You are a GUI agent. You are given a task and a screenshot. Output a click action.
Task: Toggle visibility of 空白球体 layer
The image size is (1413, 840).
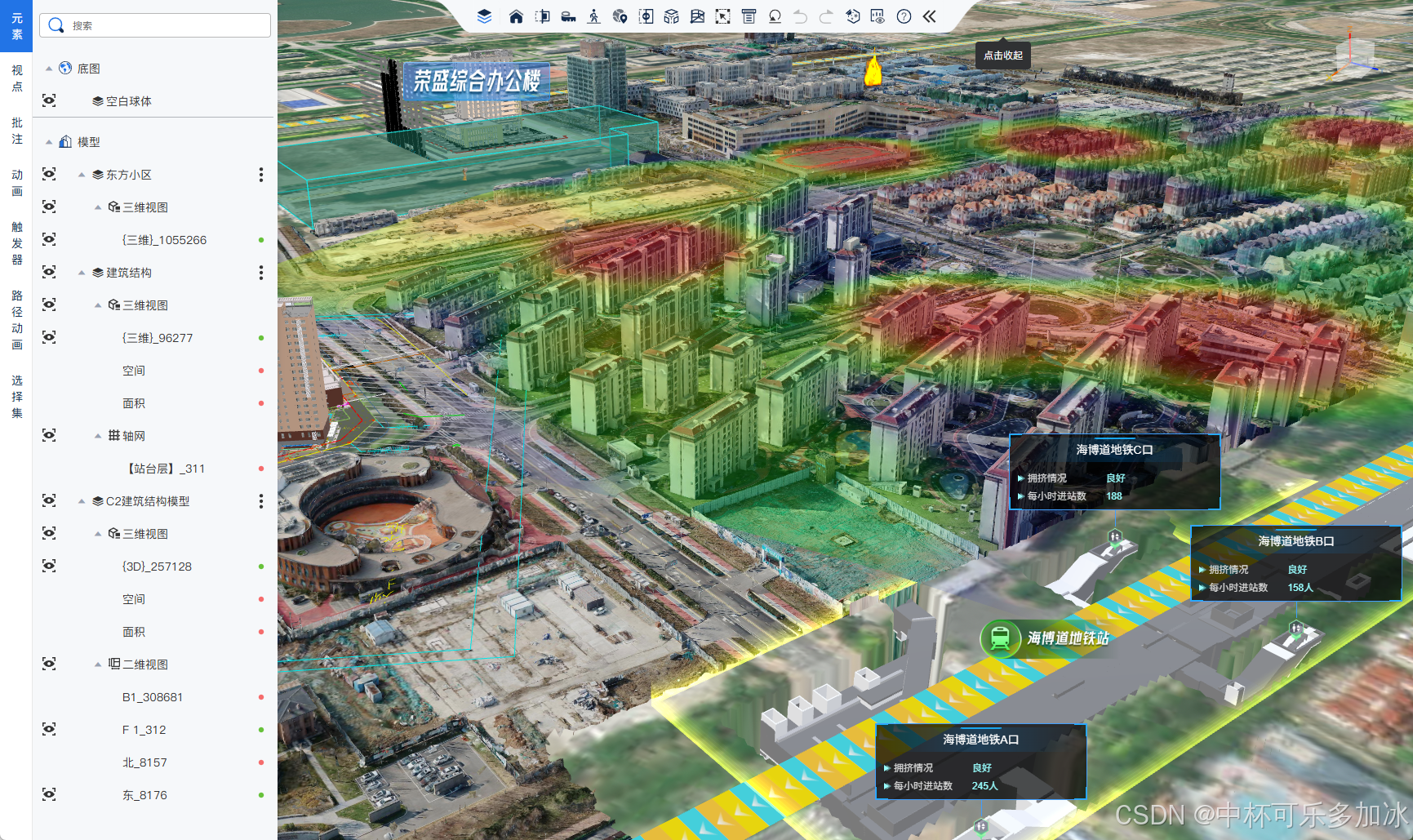tap(49, 100)
